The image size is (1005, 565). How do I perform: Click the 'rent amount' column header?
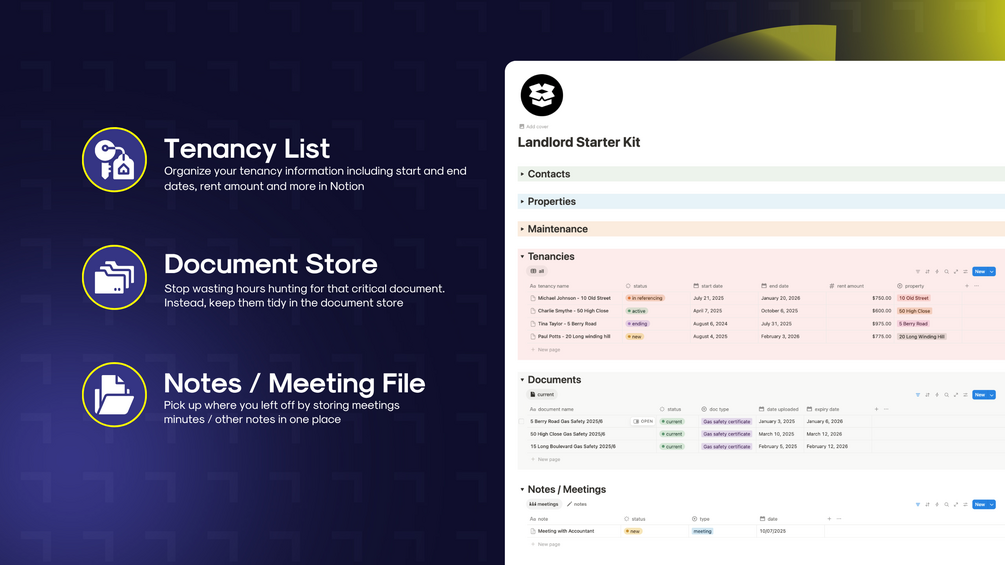tap(847, 286)
